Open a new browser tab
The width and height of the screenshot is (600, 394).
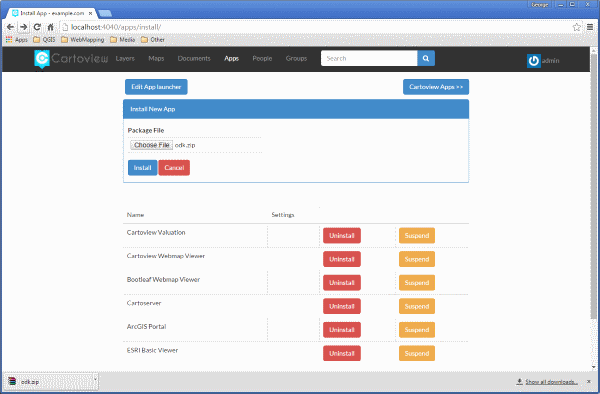(x=104, y=13)
